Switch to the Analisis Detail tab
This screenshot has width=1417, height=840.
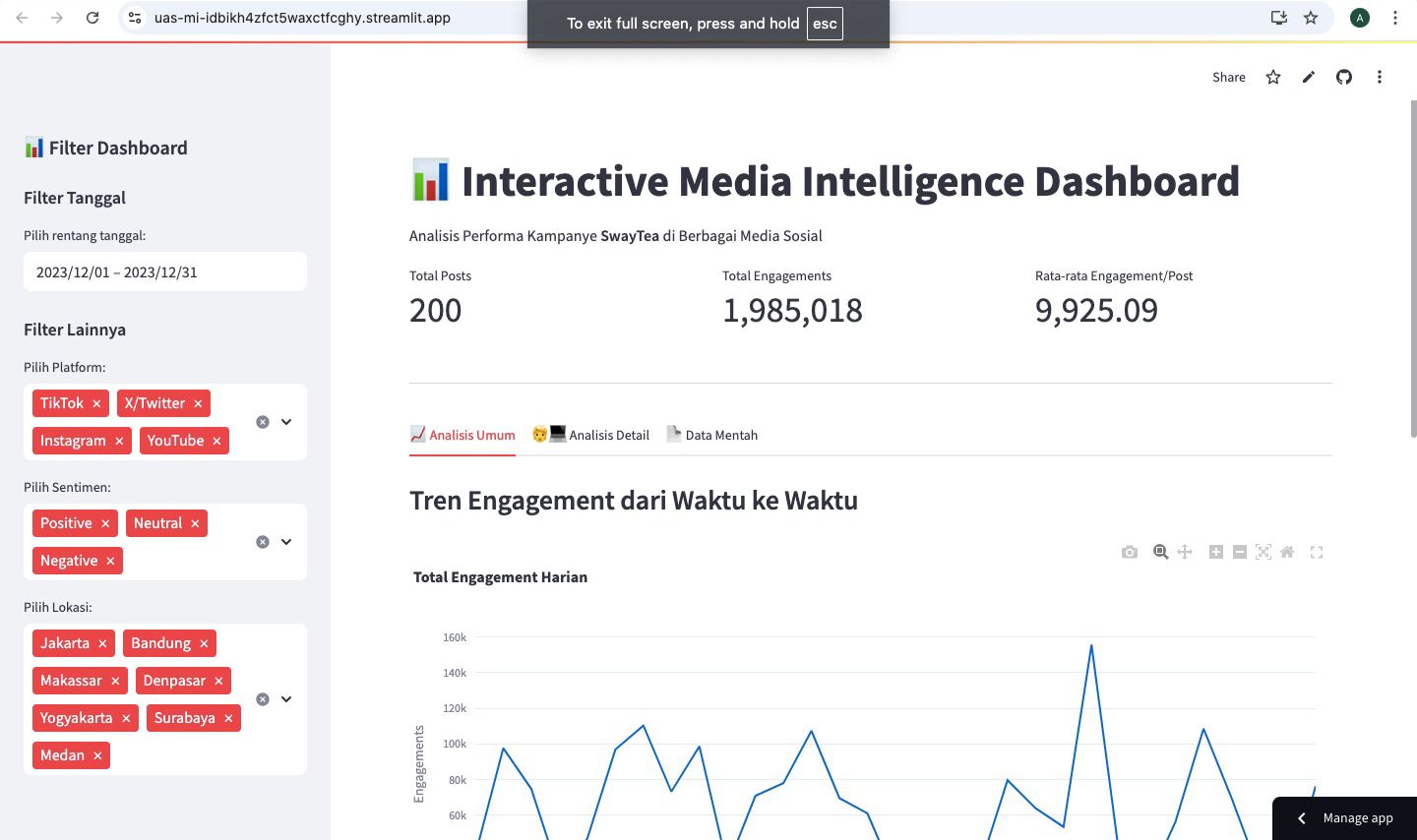tap(591, 435)
